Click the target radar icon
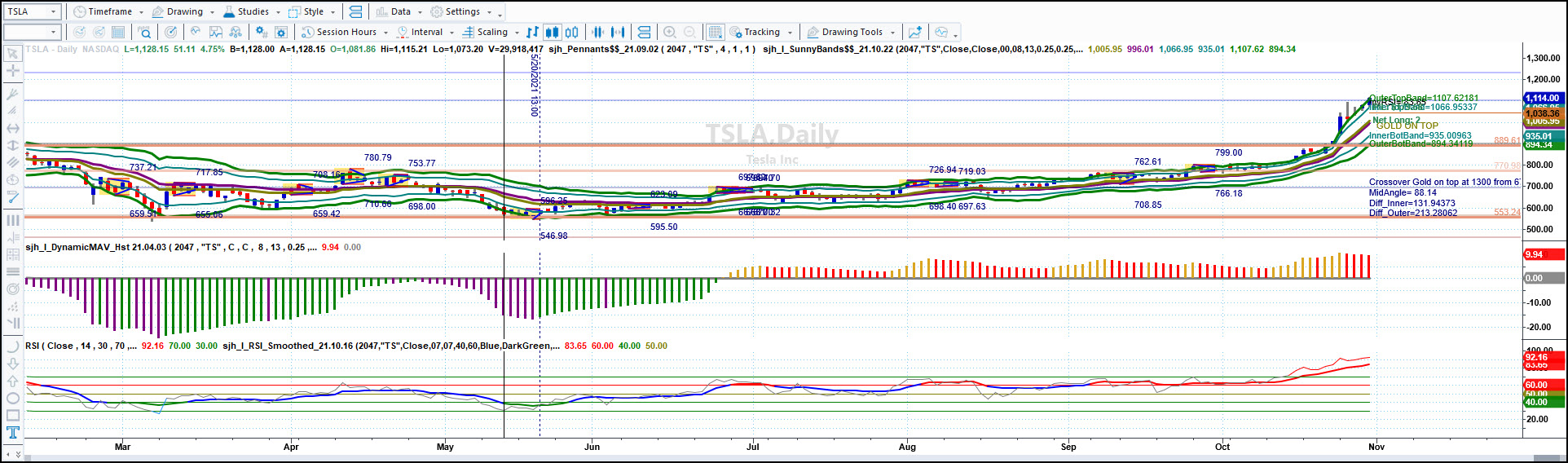This screenshot has height=463, width=1568. coord(170,32)
